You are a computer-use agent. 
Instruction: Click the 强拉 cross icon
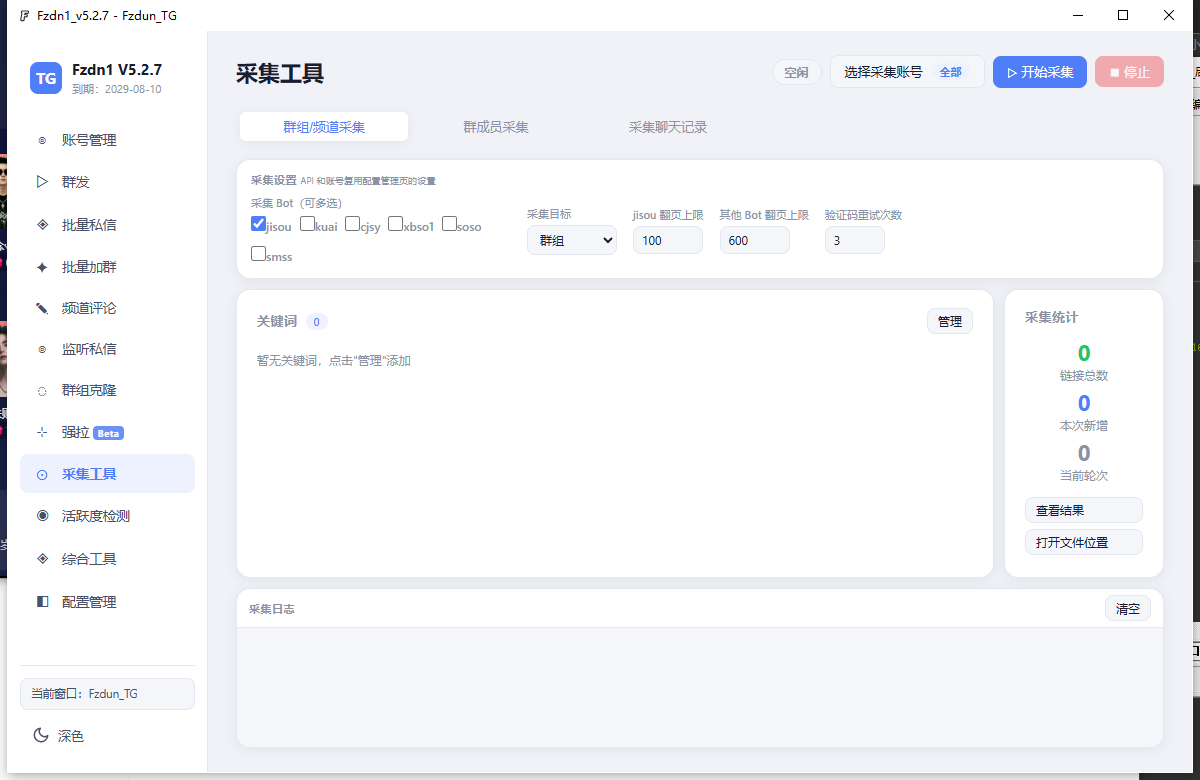pyautogui.click(x=42, y=432)
